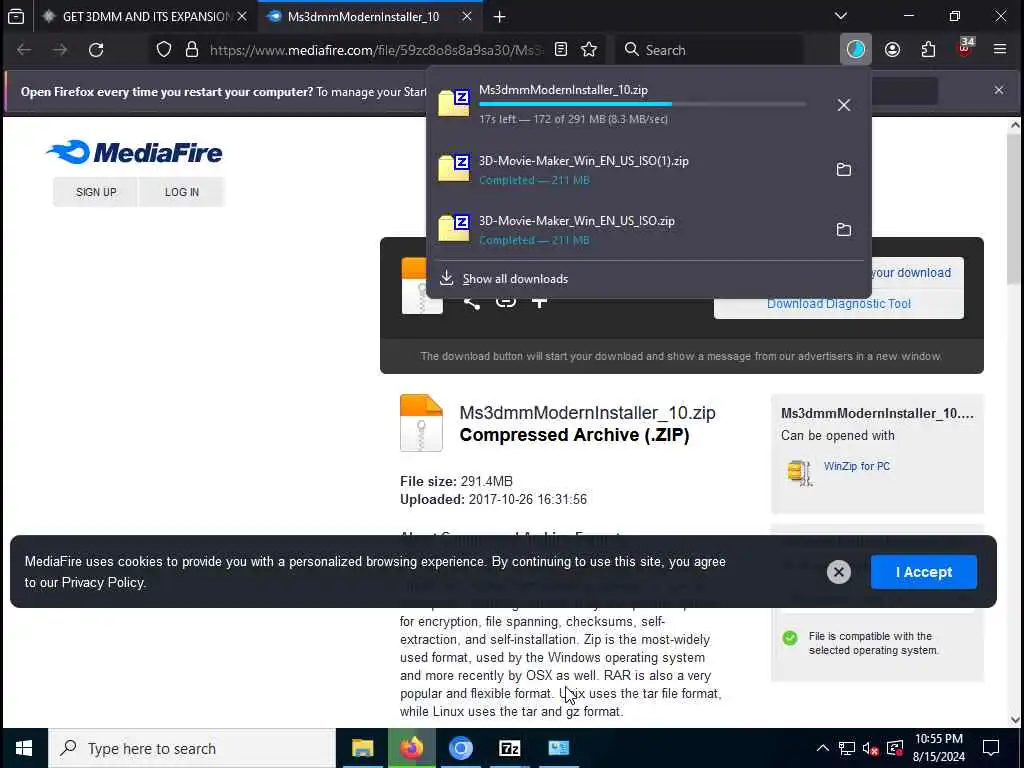This screenshot has width=1024, height=768.
Task: Dismiss the cookie banner with X
Action: click(x=839, y=572)
